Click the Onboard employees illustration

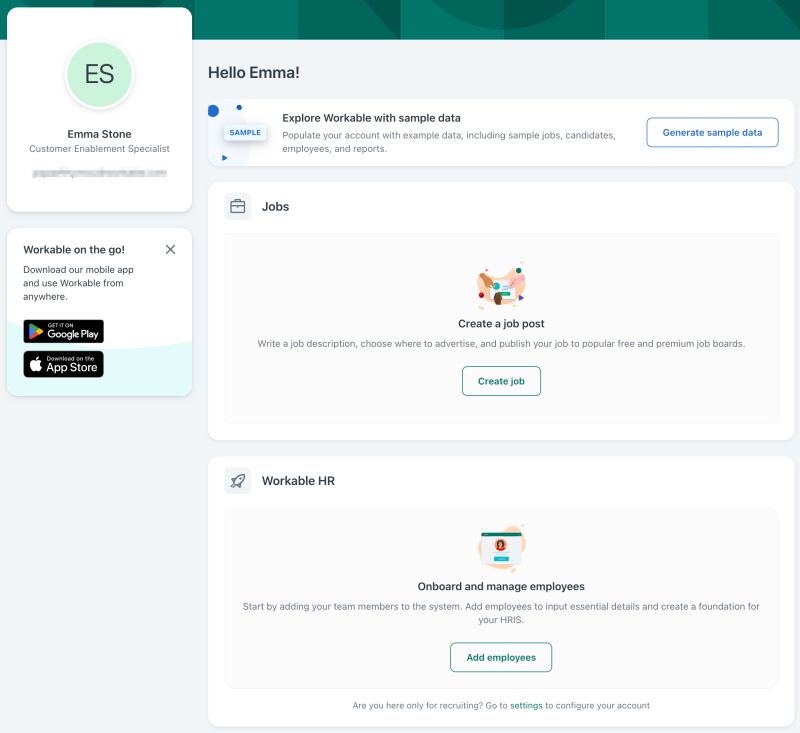(x=501, y=548)
